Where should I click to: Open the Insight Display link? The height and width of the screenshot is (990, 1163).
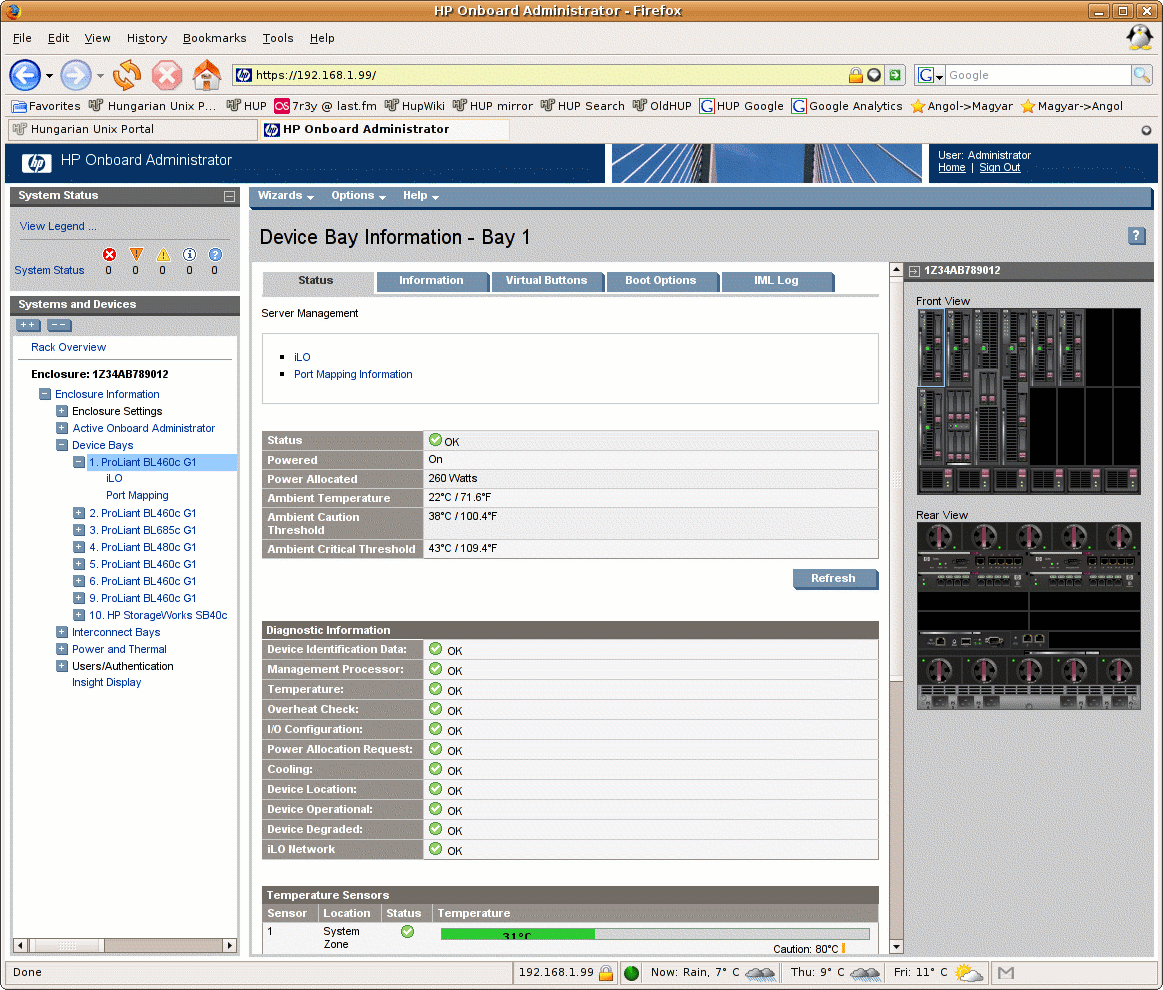[106, 682]
